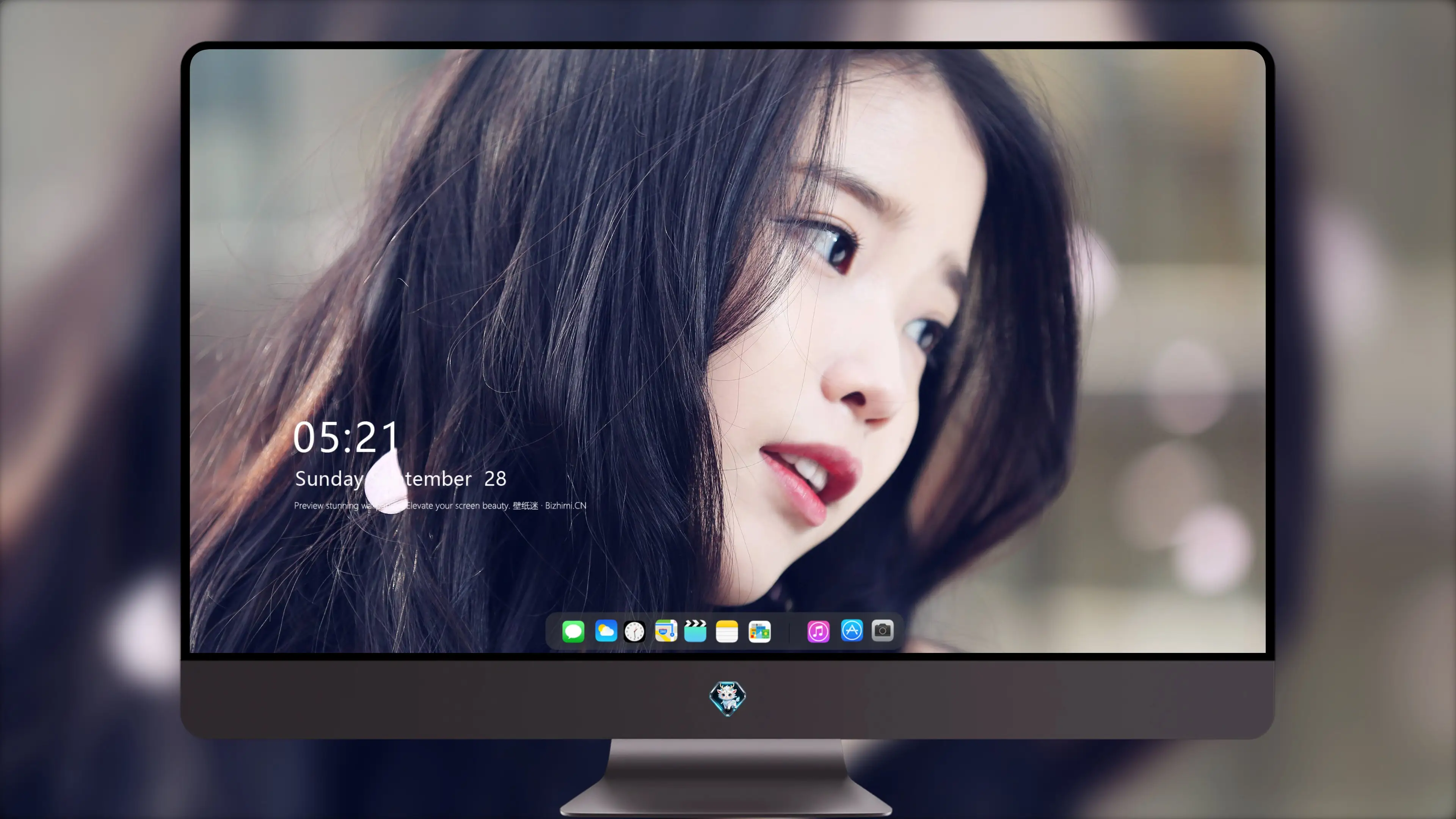The width and height of the screenshot is (1456, 819).
Task: Open the gray Camera app icon
Action: coord(882,630)
